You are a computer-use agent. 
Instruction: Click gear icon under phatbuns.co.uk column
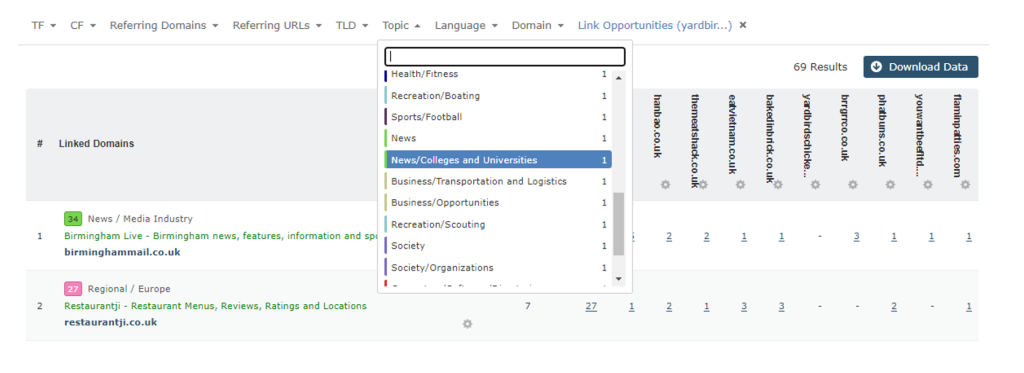tap(890, 185)
